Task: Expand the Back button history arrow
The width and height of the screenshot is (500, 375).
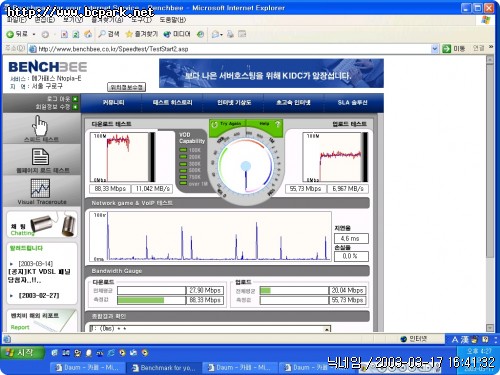Action: [x=34, y=34]
